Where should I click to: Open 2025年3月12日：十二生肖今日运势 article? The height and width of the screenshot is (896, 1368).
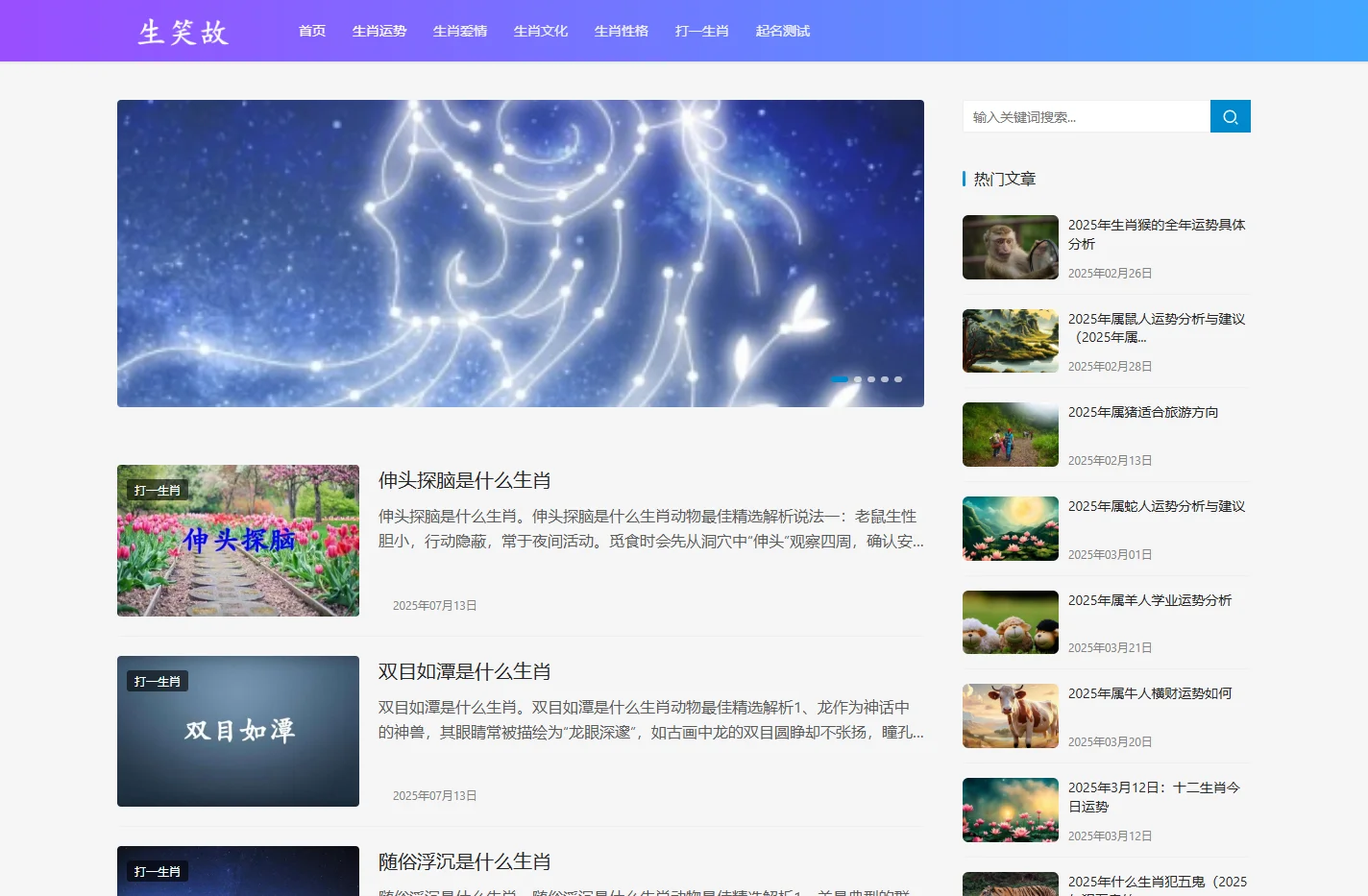click(x=1155, y=797)
